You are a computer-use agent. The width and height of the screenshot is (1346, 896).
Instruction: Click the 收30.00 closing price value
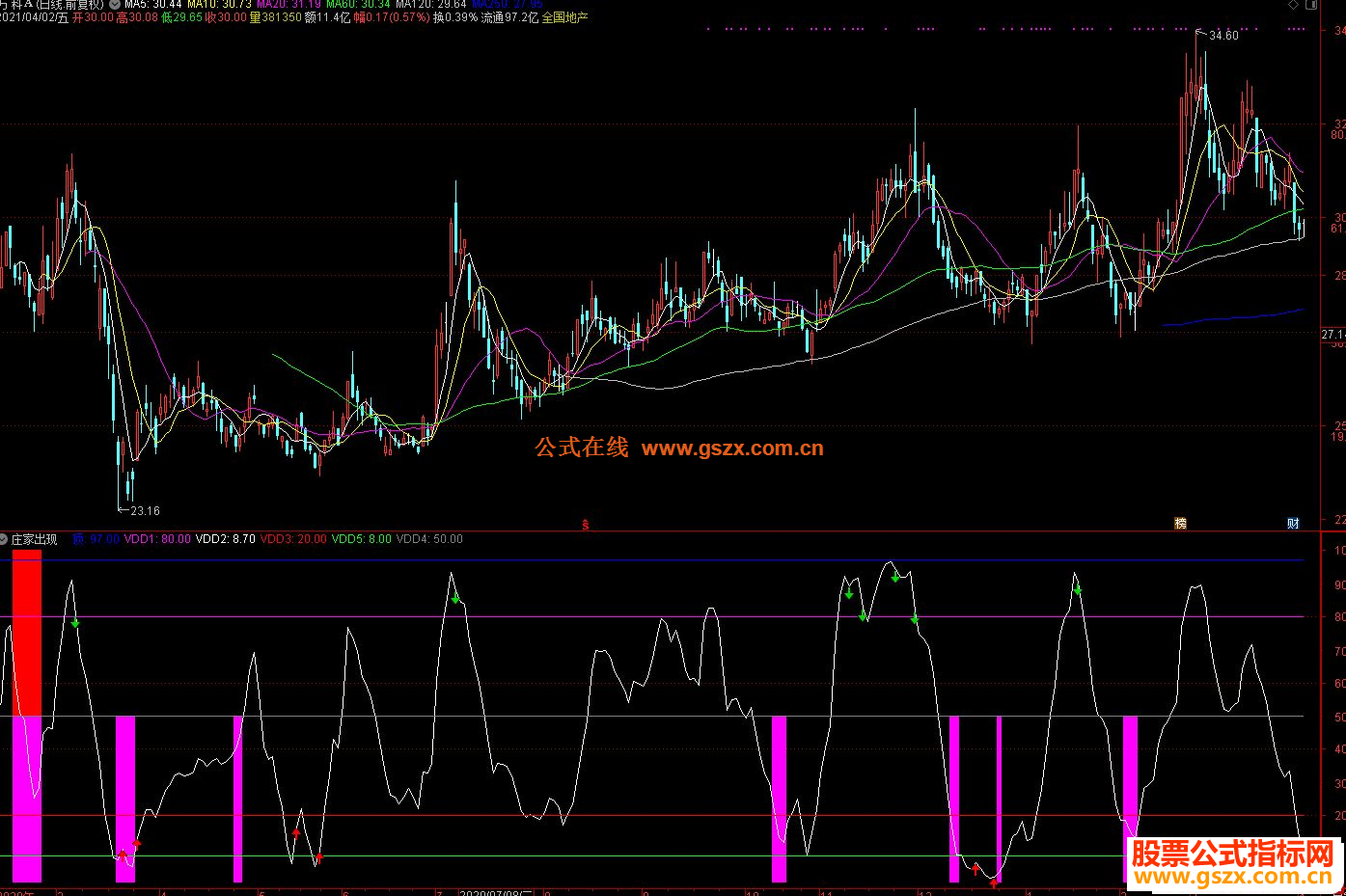226,17
